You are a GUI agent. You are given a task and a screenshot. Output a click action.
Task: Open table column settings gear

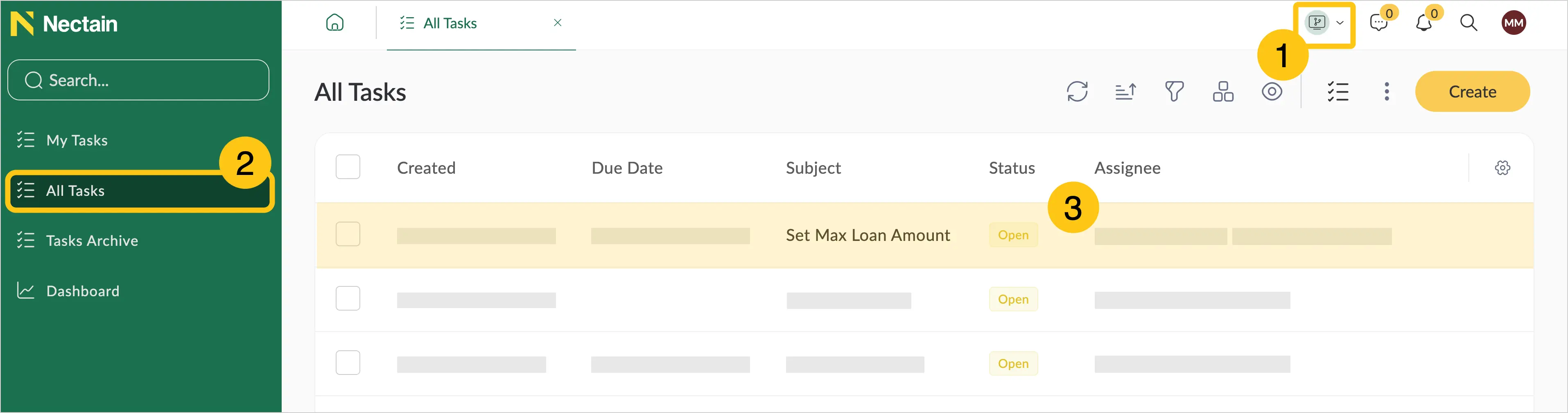tap(1502, 168)
